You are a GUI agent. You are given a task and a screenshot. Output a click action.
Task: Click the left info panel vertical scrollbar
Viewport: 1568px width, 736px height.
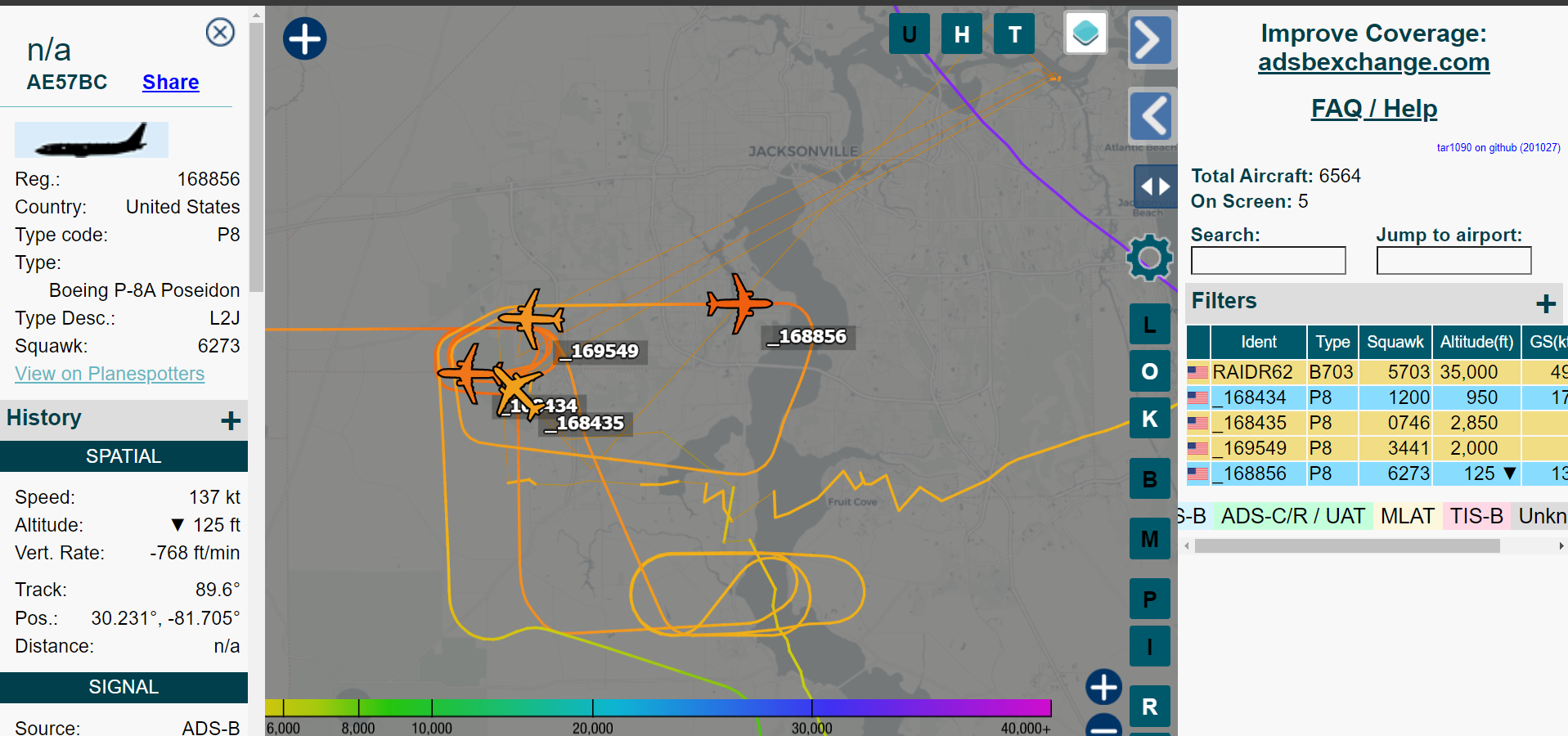pyautogui.click(x=256, y=155)
